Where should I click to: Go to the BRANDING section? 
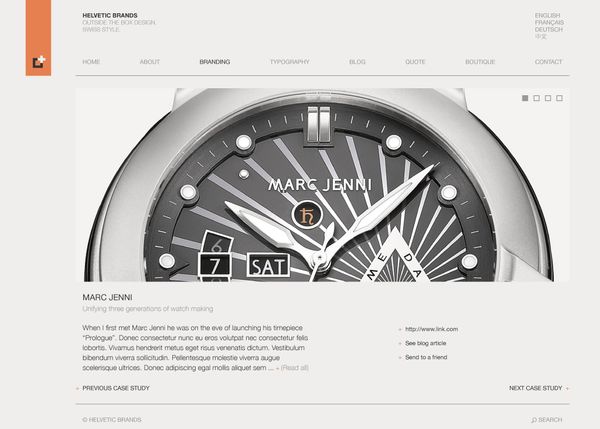pyautogui.click(x=215, y=62)
